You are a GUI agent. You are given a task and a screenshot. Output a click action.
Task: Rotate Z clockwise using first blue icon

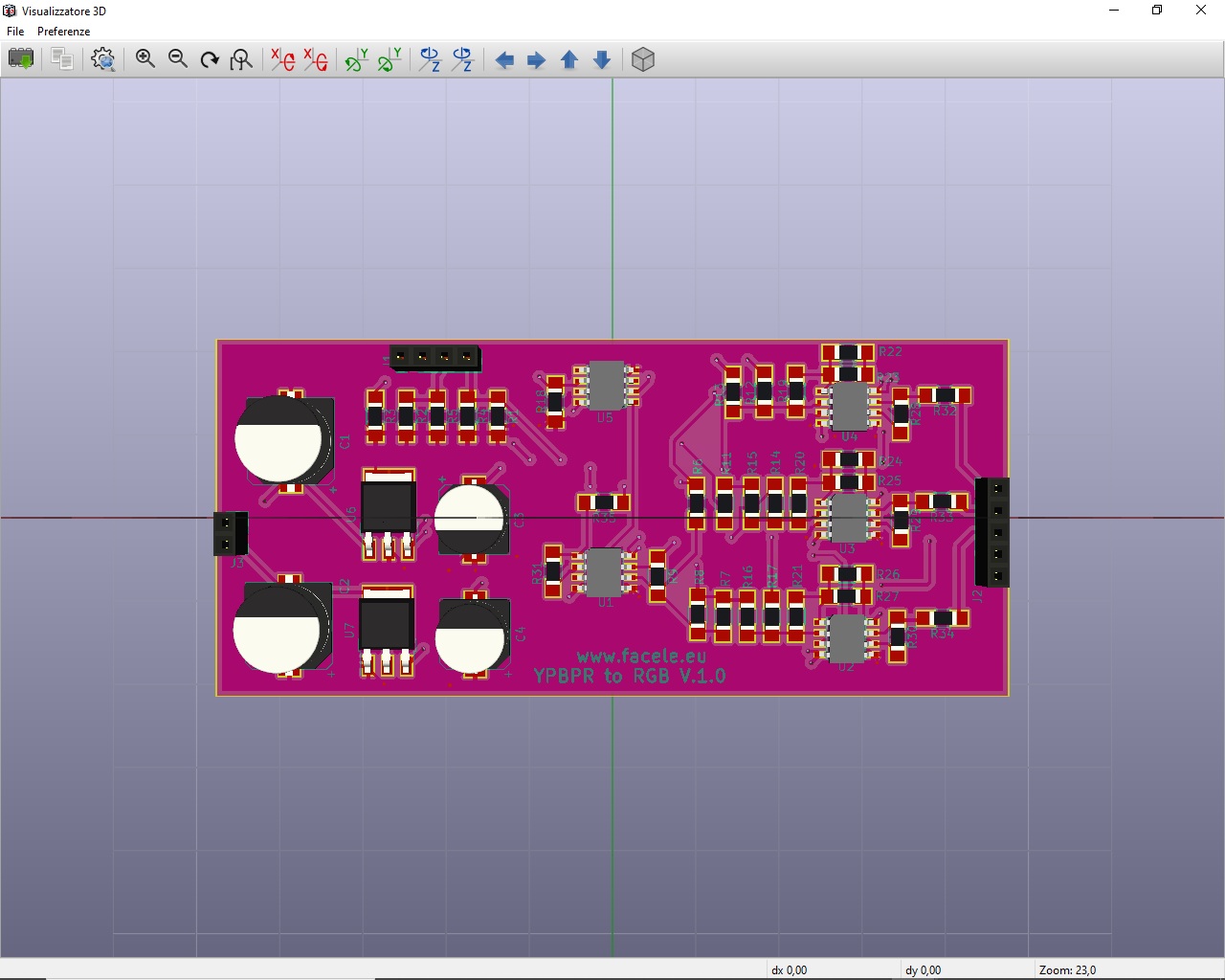[x=431, y=59]
